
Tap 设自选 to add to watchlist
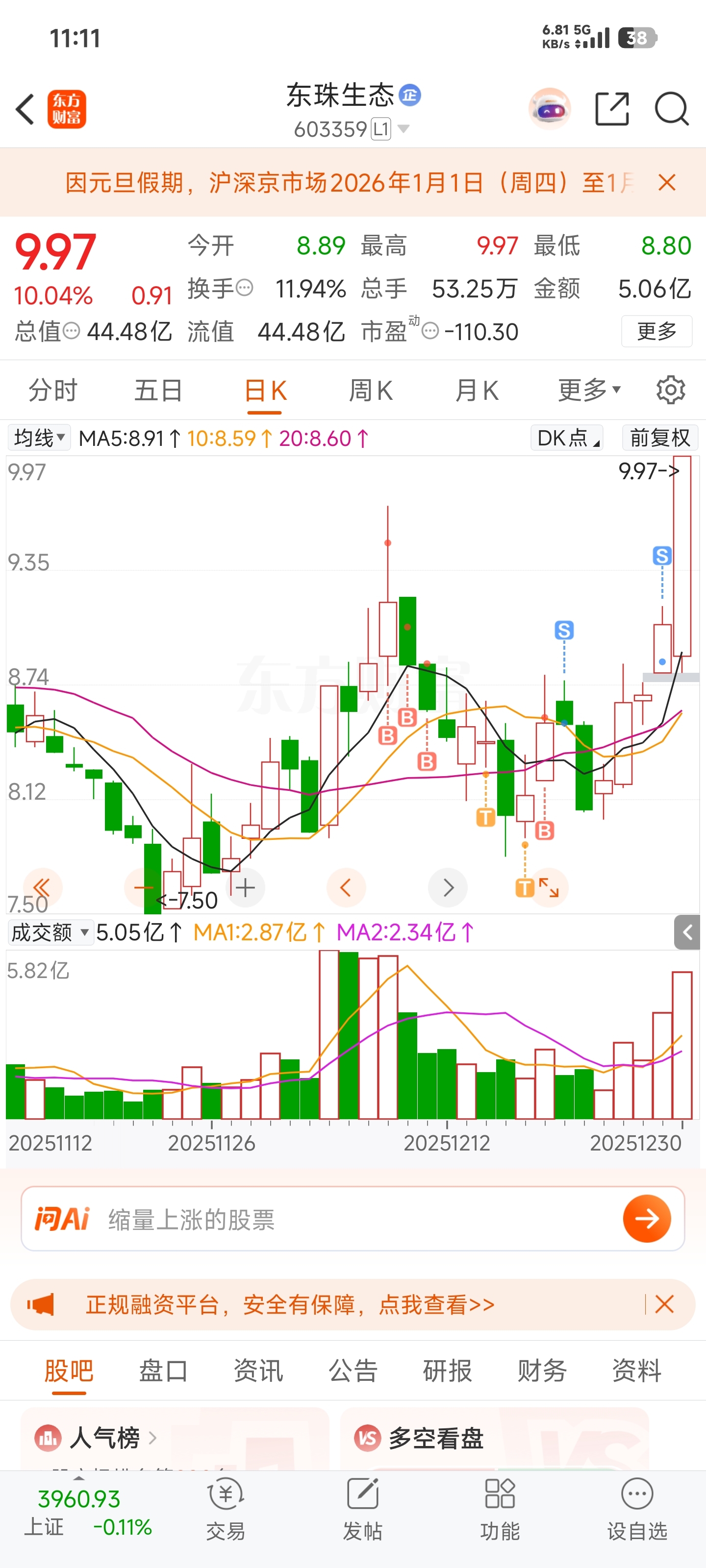[637, 1511]
